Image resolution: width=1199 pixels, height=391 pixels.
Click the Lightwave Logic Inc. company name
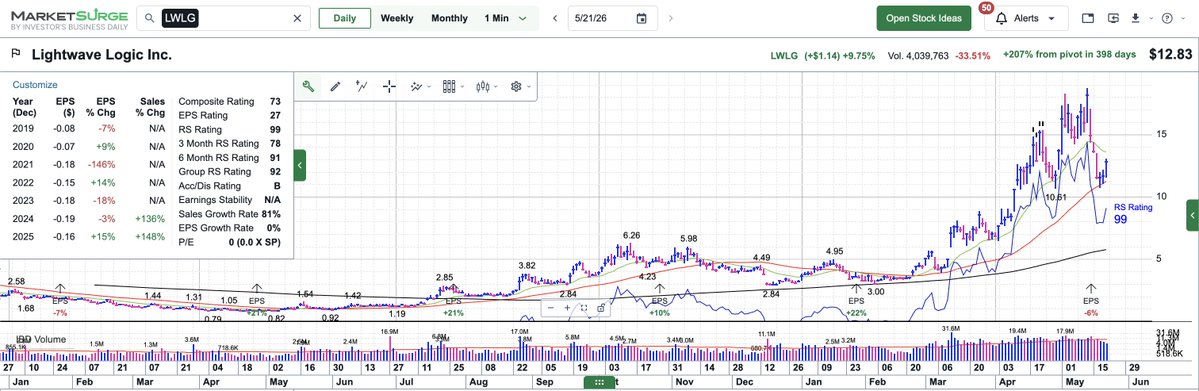[102, 54]
